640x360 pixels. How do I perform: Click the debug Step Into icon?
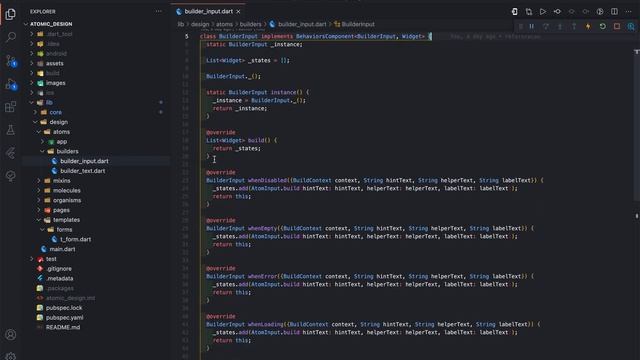point(560,27)
